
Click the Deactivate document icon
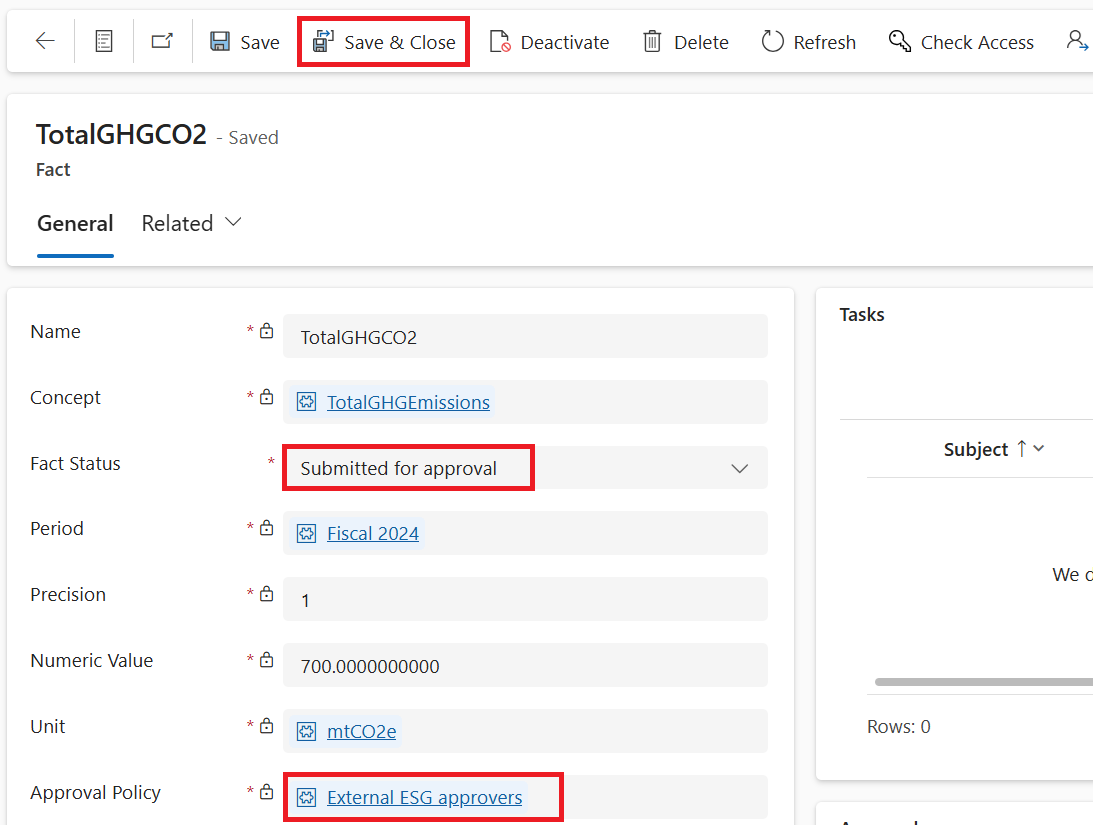tap(500, 42)
